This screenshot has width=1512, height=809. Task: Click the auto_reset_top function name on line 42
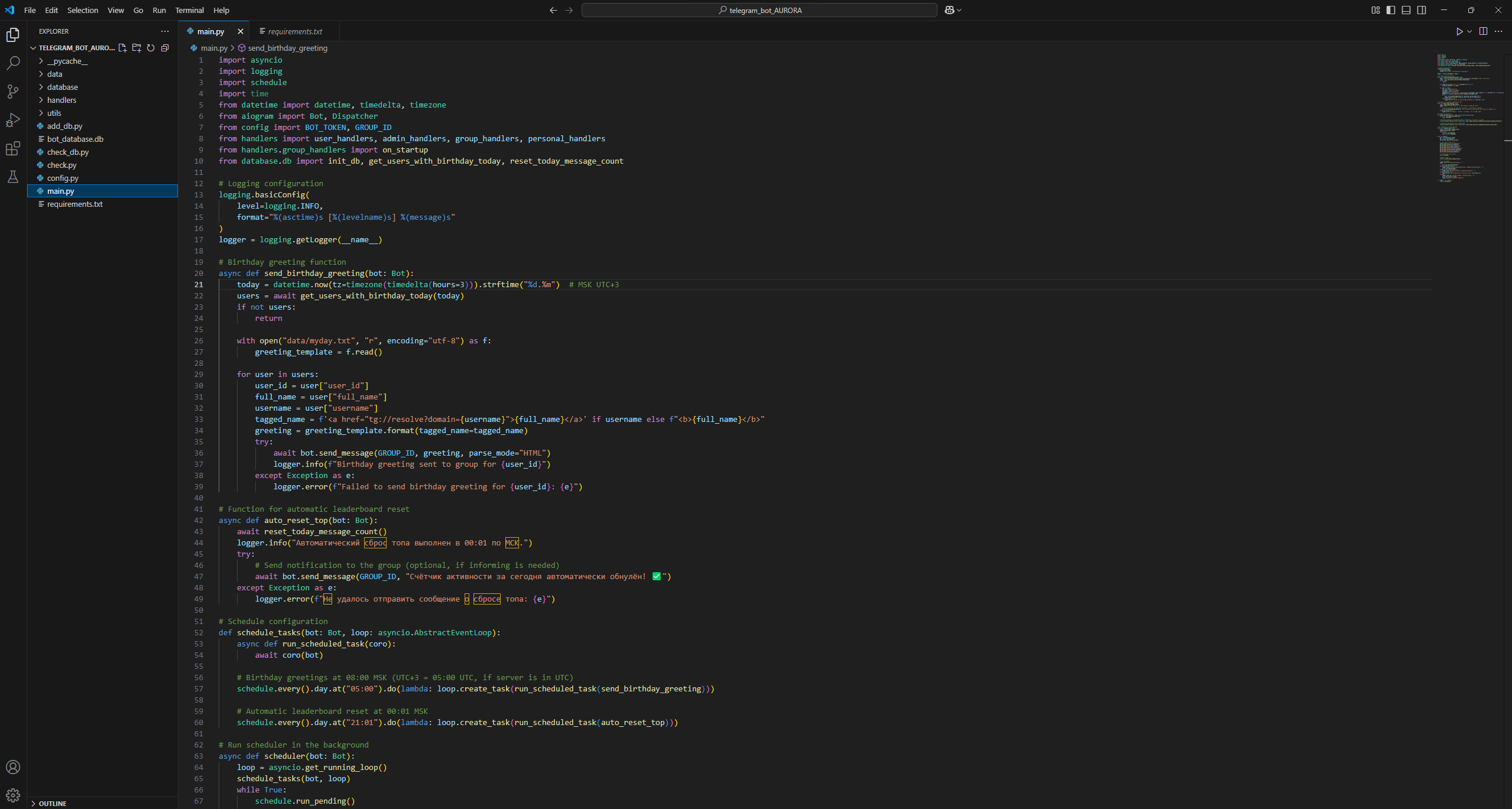tap(296, 520)
